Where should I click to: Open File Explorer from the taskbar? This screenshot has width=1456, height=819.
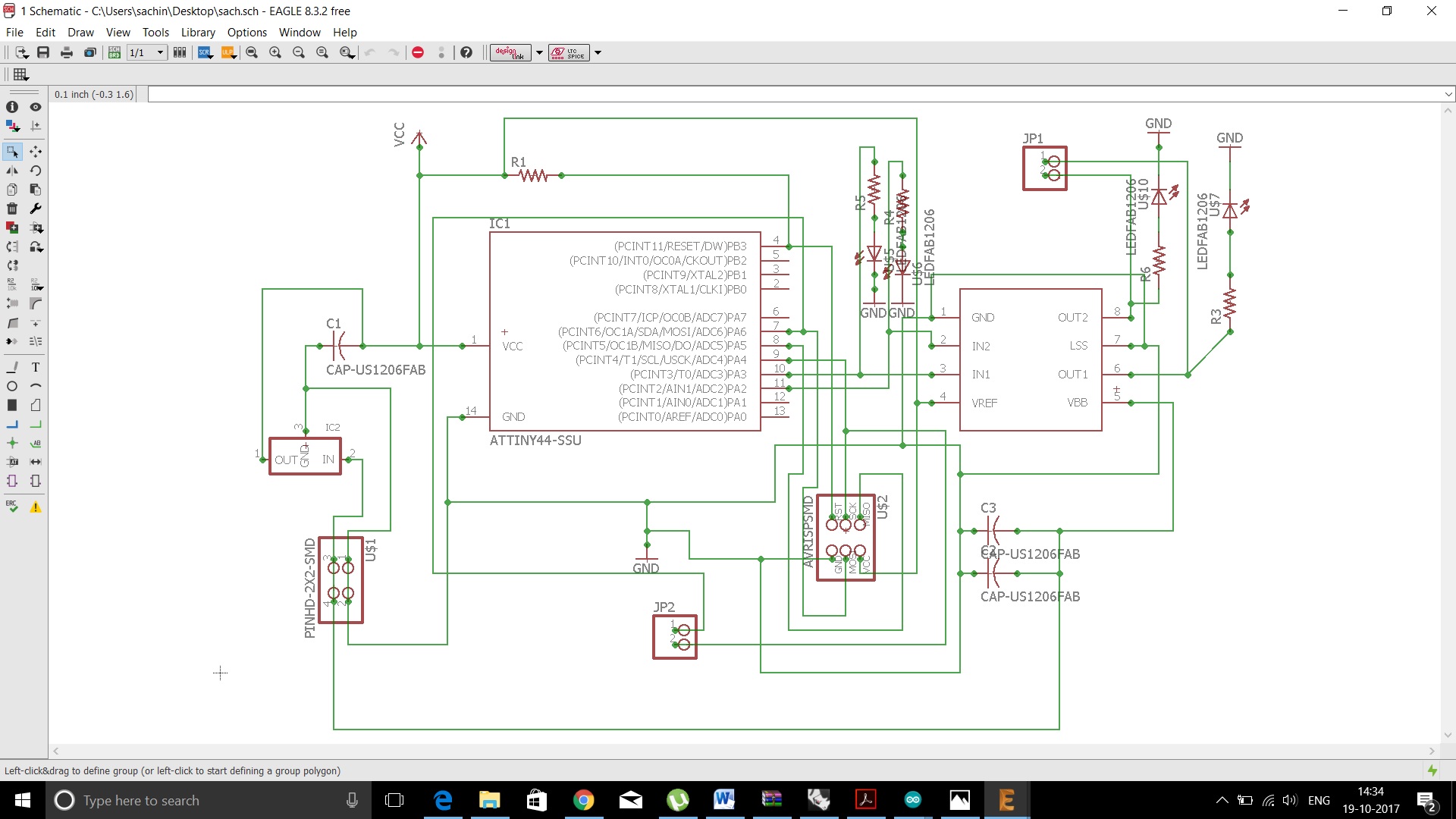[489, 800]
